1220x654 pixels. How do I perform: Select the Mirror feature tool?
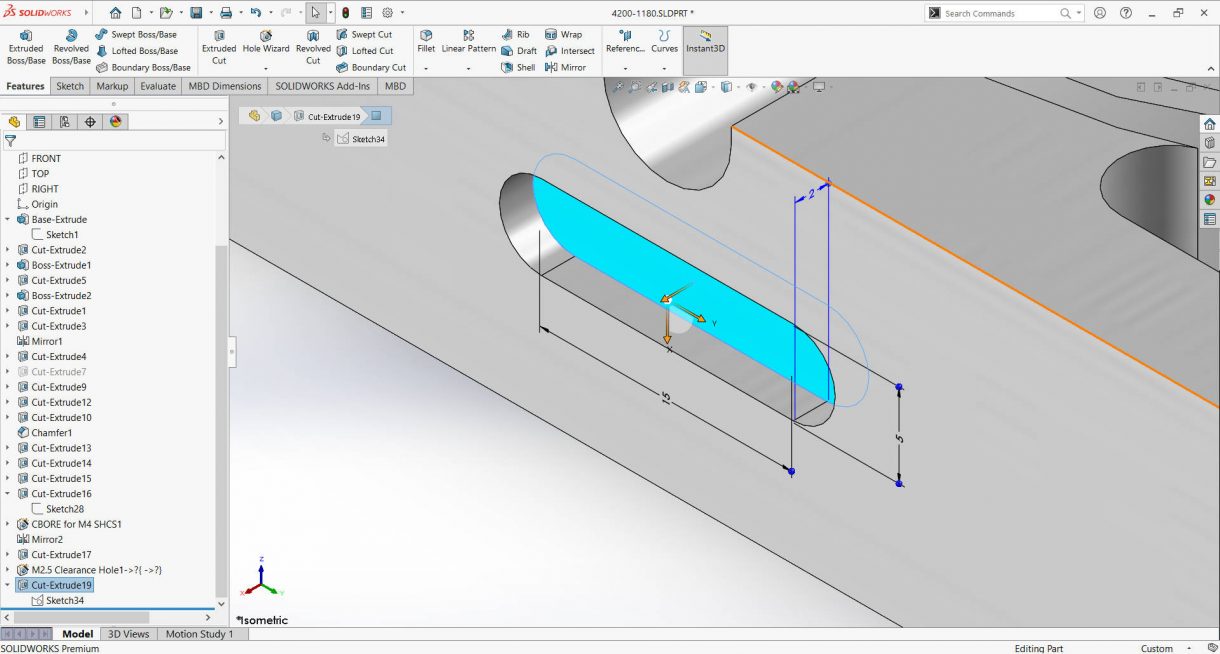(x=566, y=68)
